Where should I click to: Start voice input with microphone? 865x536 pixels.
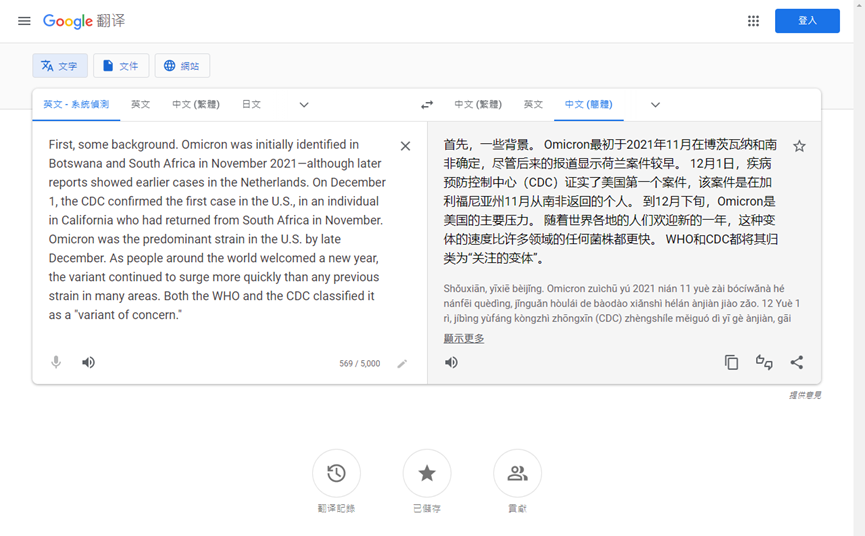click(56, 362)
